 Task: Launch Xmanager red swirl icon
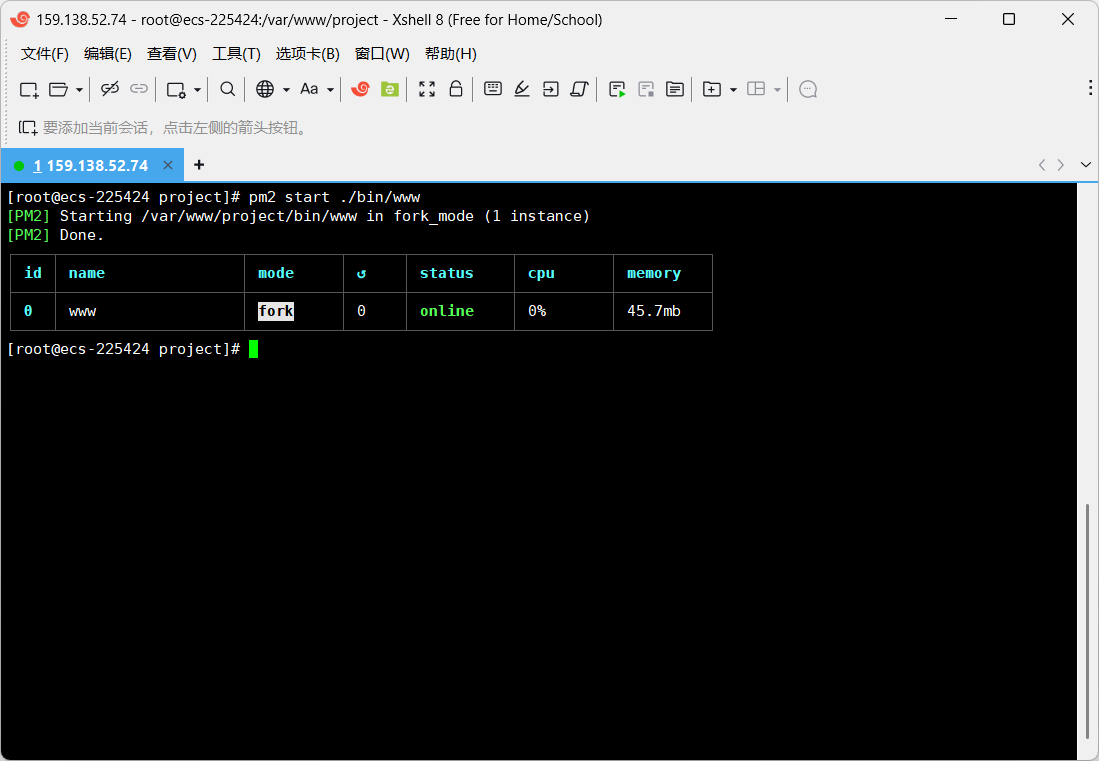pos(360,89)
